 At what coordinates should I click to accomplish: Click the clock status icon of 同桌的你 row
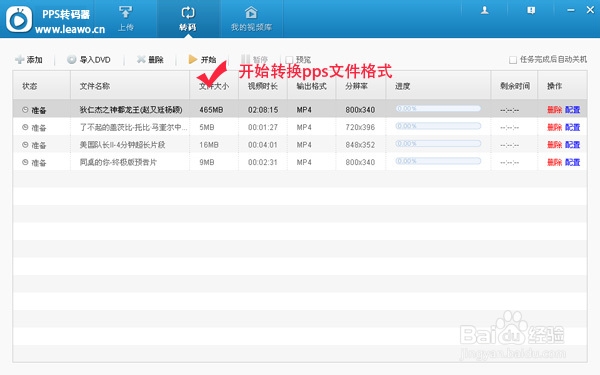(x=25, y=162)
